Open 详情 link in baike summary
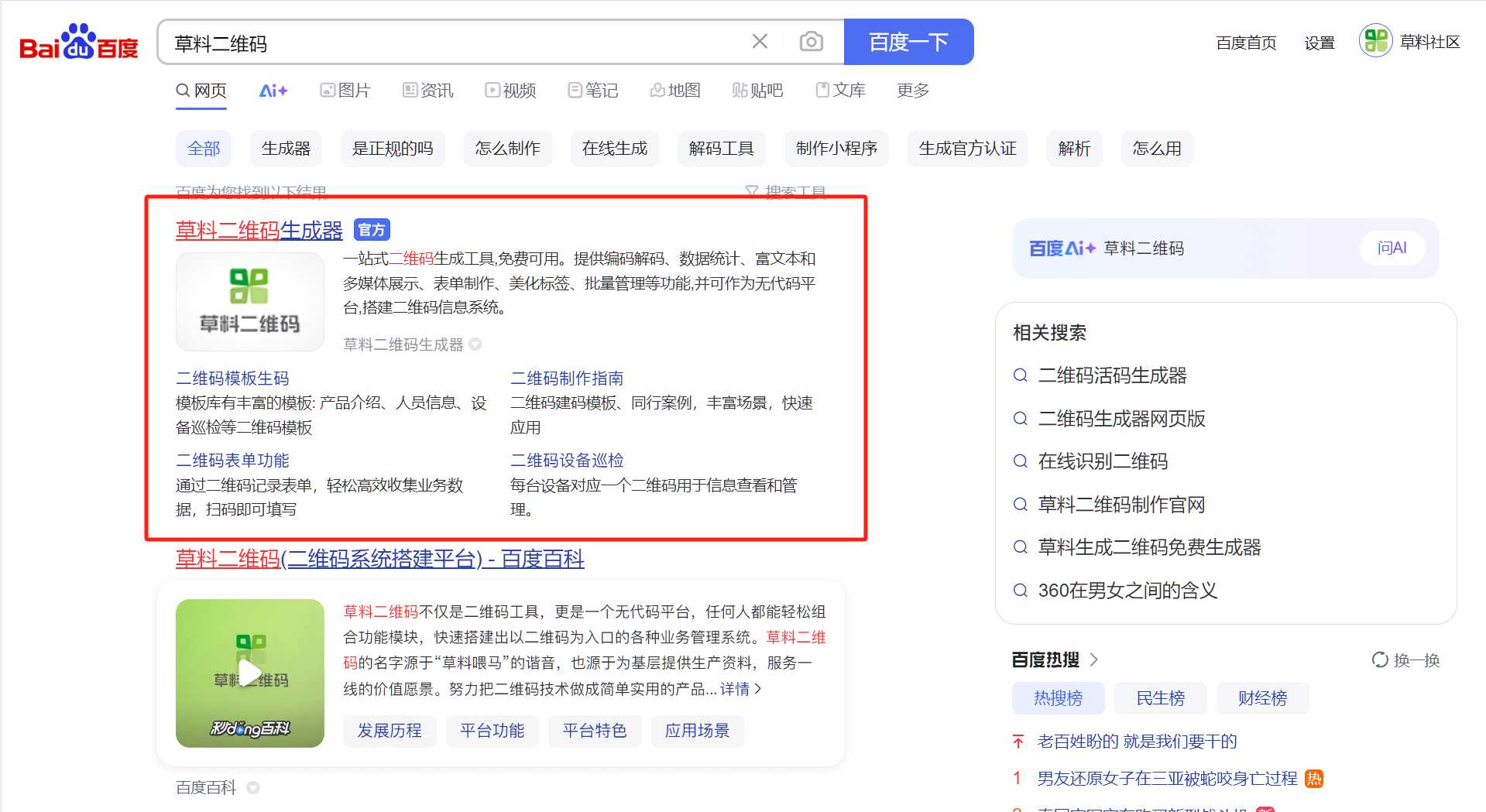Viewport: 1486px width, 812px height. (741, 689)
